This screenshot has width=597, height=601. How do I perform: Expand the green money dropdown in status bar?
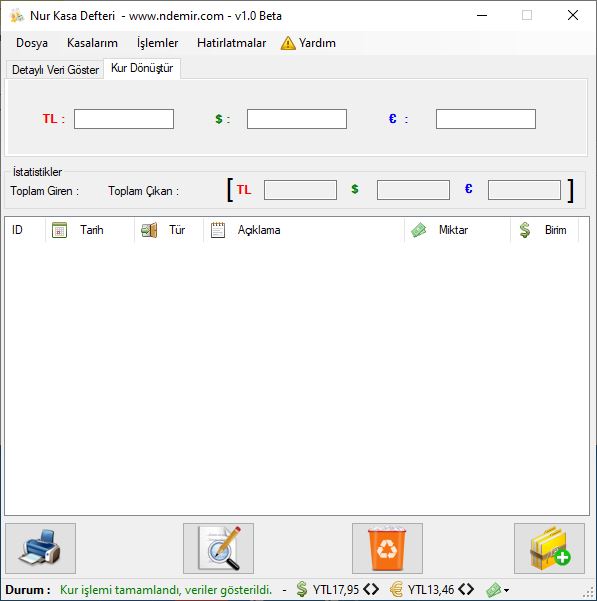click(x=497, y=590)
